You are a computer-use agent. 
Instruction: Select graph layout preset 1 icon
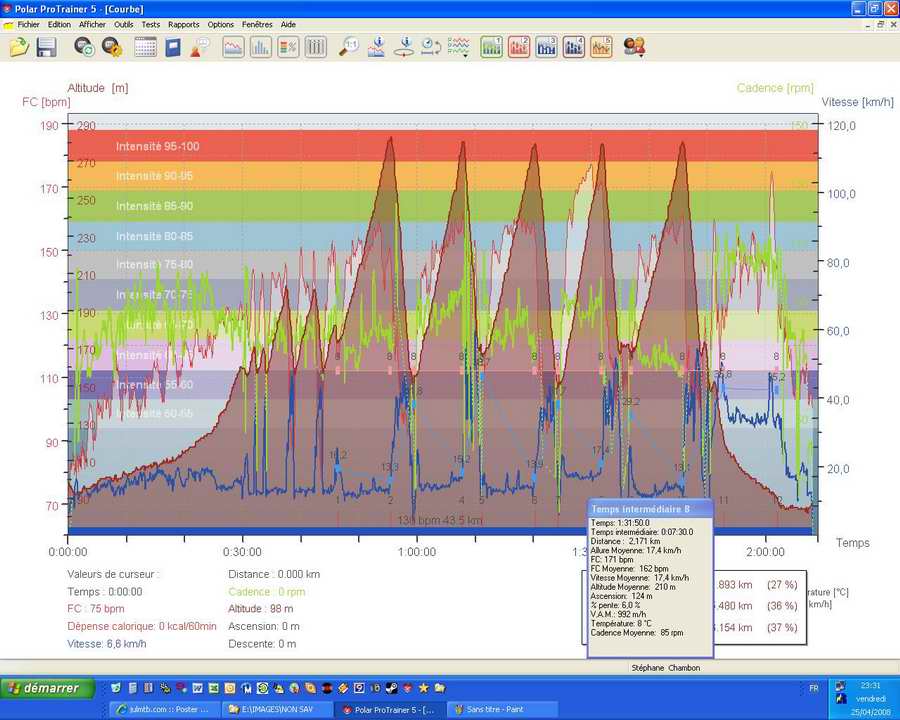pos(491,47)
